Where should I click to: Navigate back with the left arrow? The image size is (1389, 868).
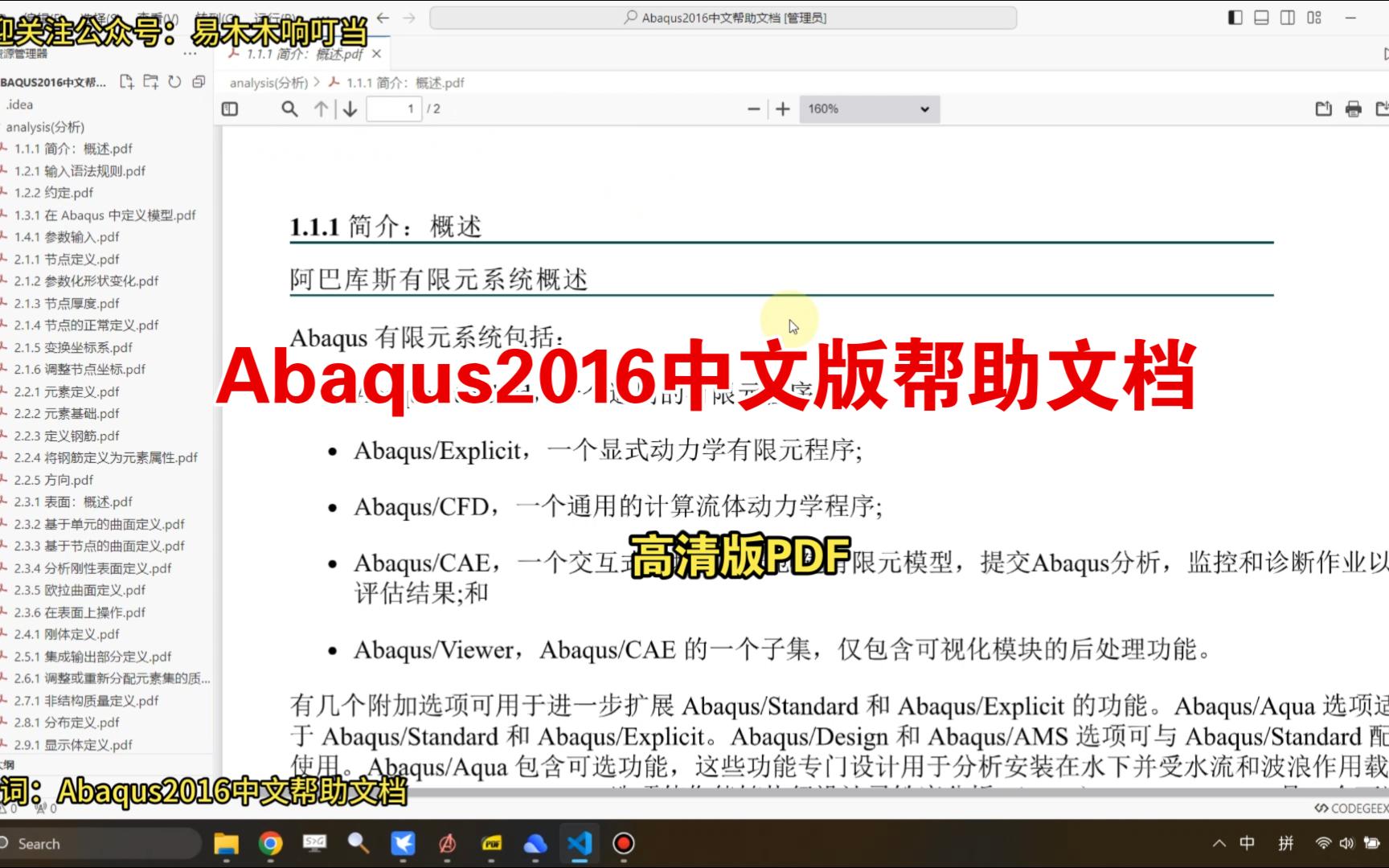(x=383, y=18)
